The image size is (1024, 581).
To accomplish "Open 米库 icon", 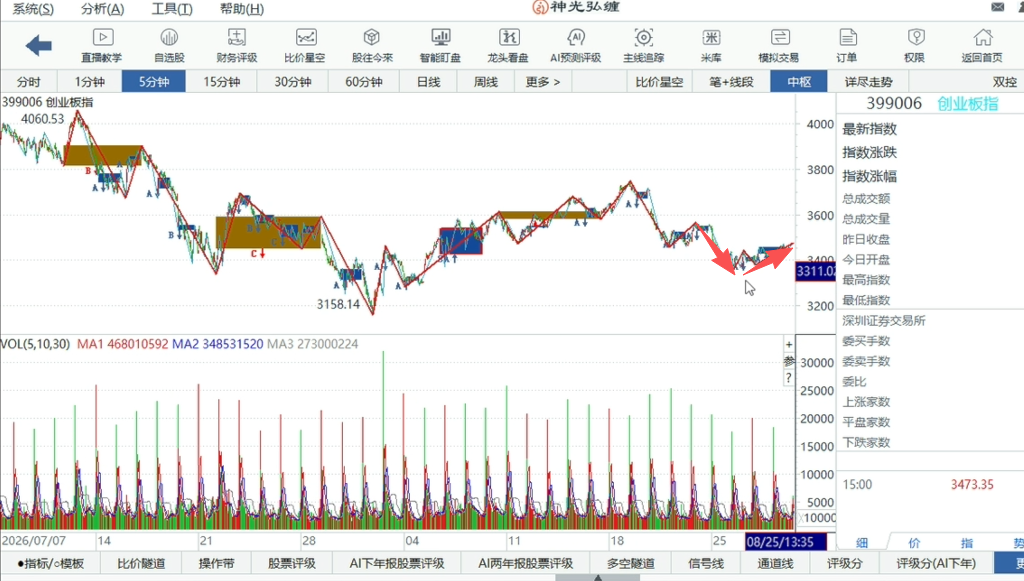I will pos(711,46).
